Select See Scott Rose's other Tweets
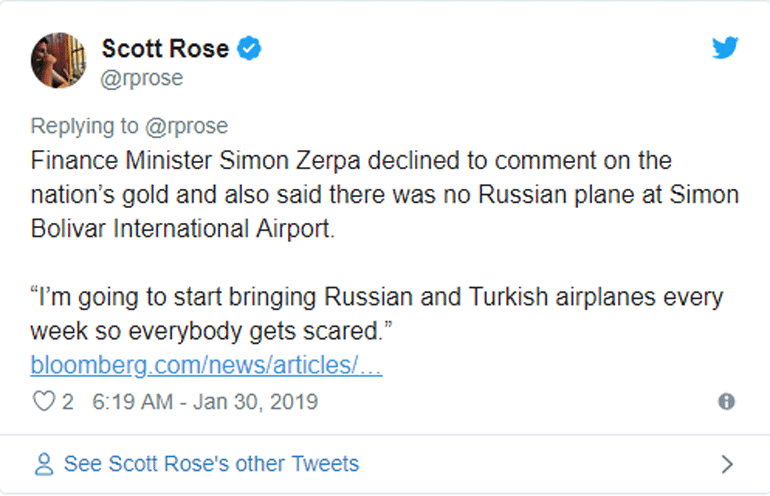 click(211, 464)
